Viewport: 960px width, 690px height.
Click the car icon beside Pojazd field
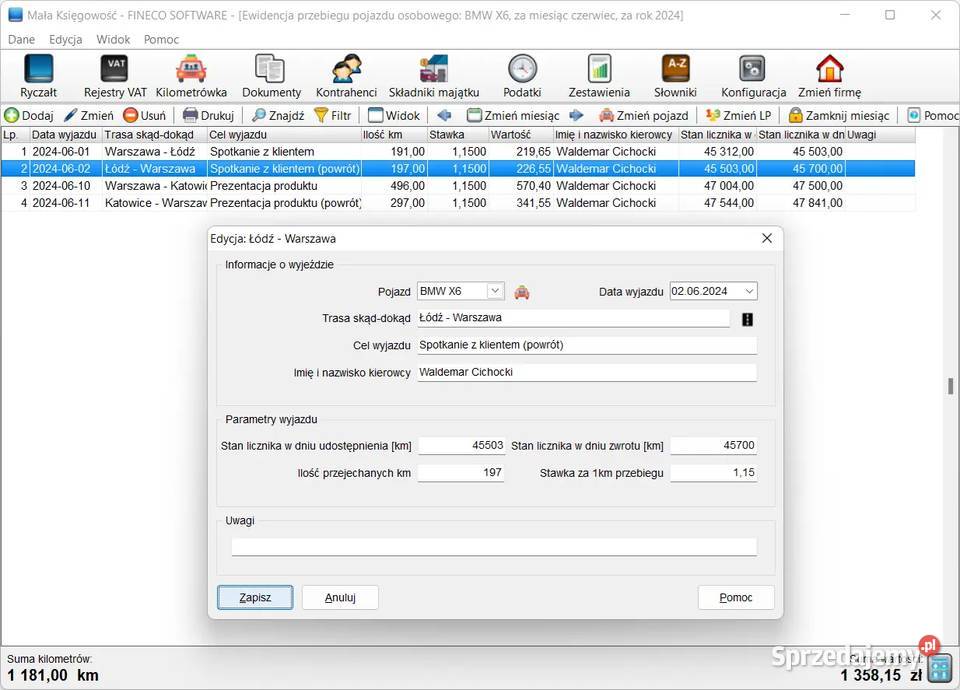(522, 292)
